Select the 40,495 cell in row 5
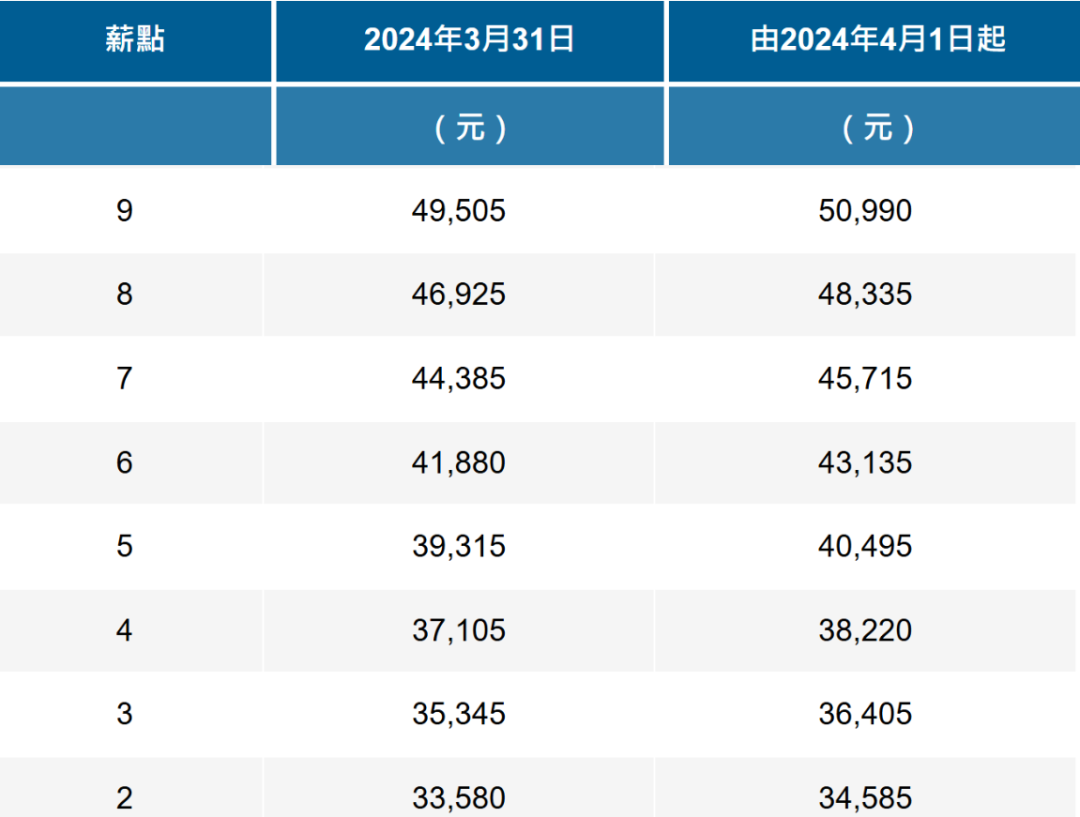 tap(865, 547)
